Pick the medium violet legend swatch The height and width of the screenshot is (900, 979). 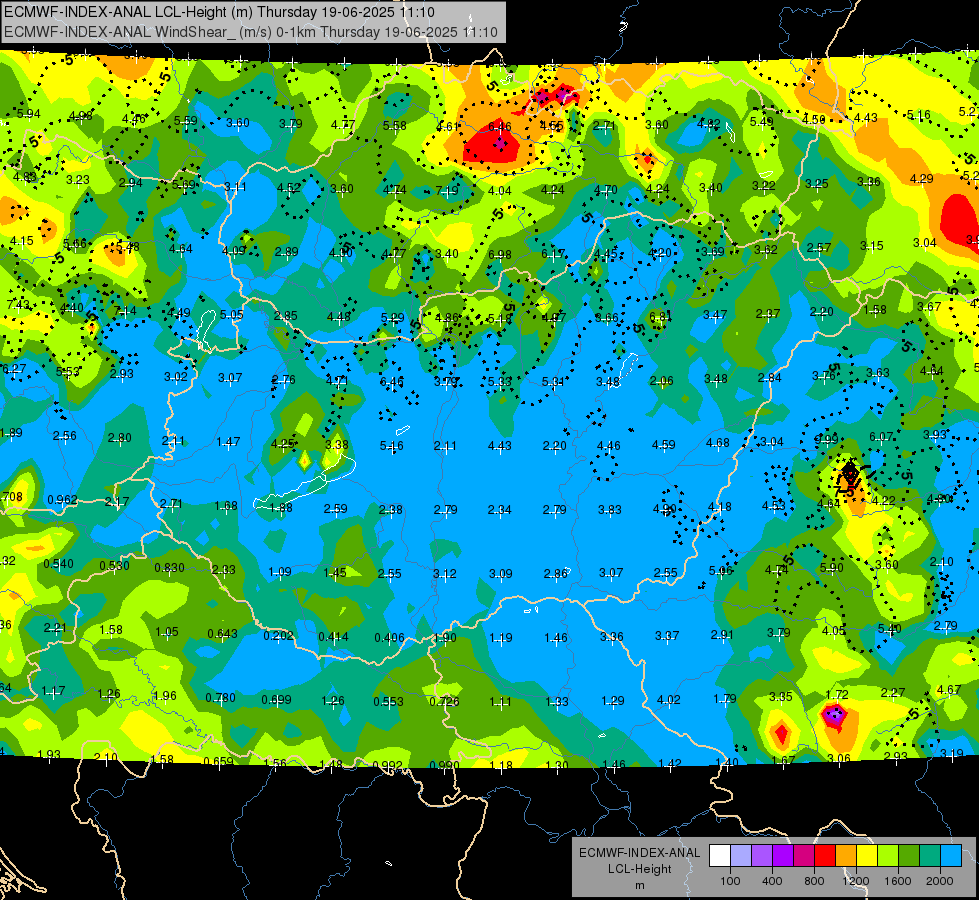[x=762, y=855]
